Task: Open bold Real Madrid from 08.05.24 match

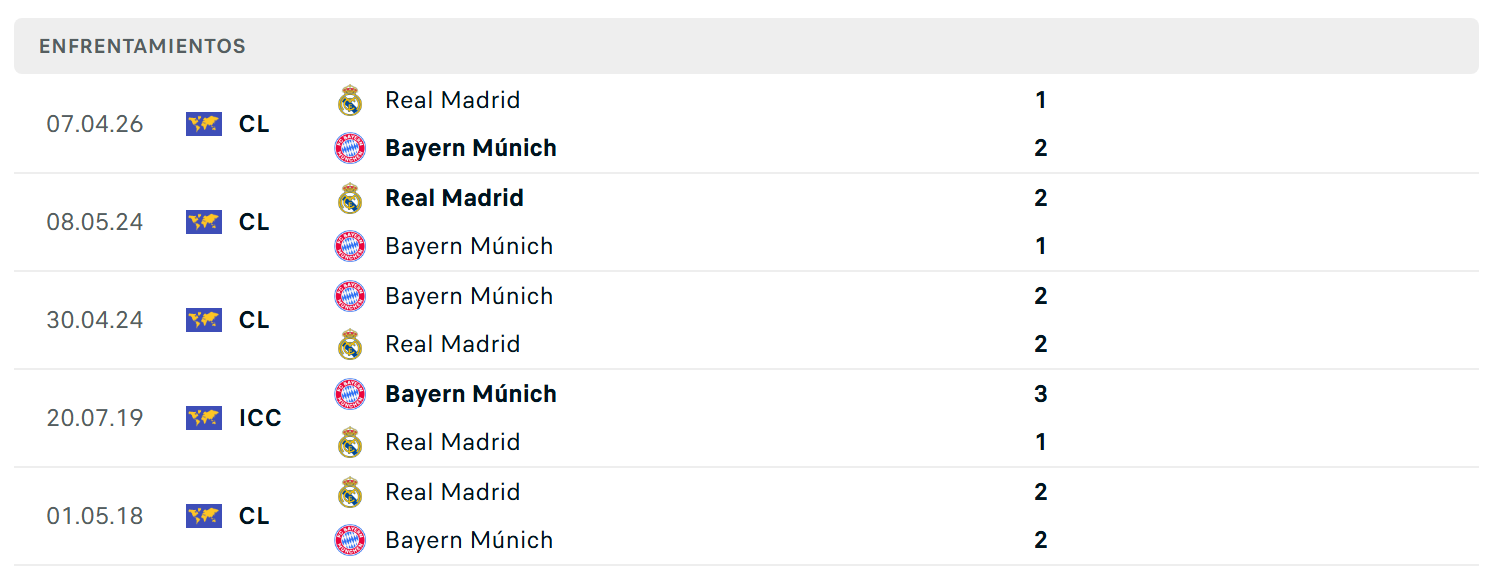Action: coord(454,198)
